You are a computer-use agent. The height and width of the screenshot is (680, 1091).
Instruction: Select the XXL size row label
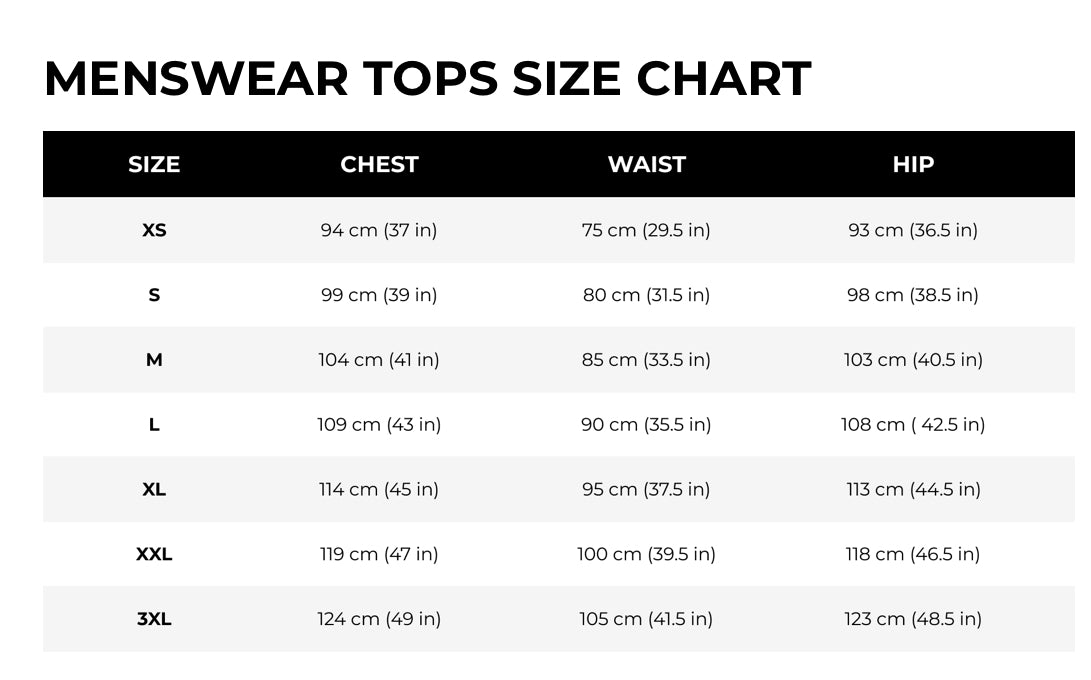[154, 554]
